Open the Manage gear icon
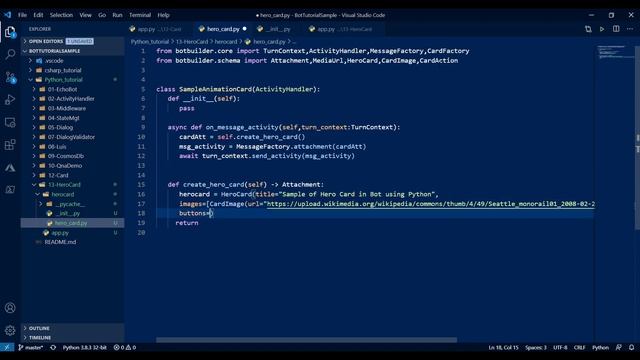 click(x=10, y=330)
